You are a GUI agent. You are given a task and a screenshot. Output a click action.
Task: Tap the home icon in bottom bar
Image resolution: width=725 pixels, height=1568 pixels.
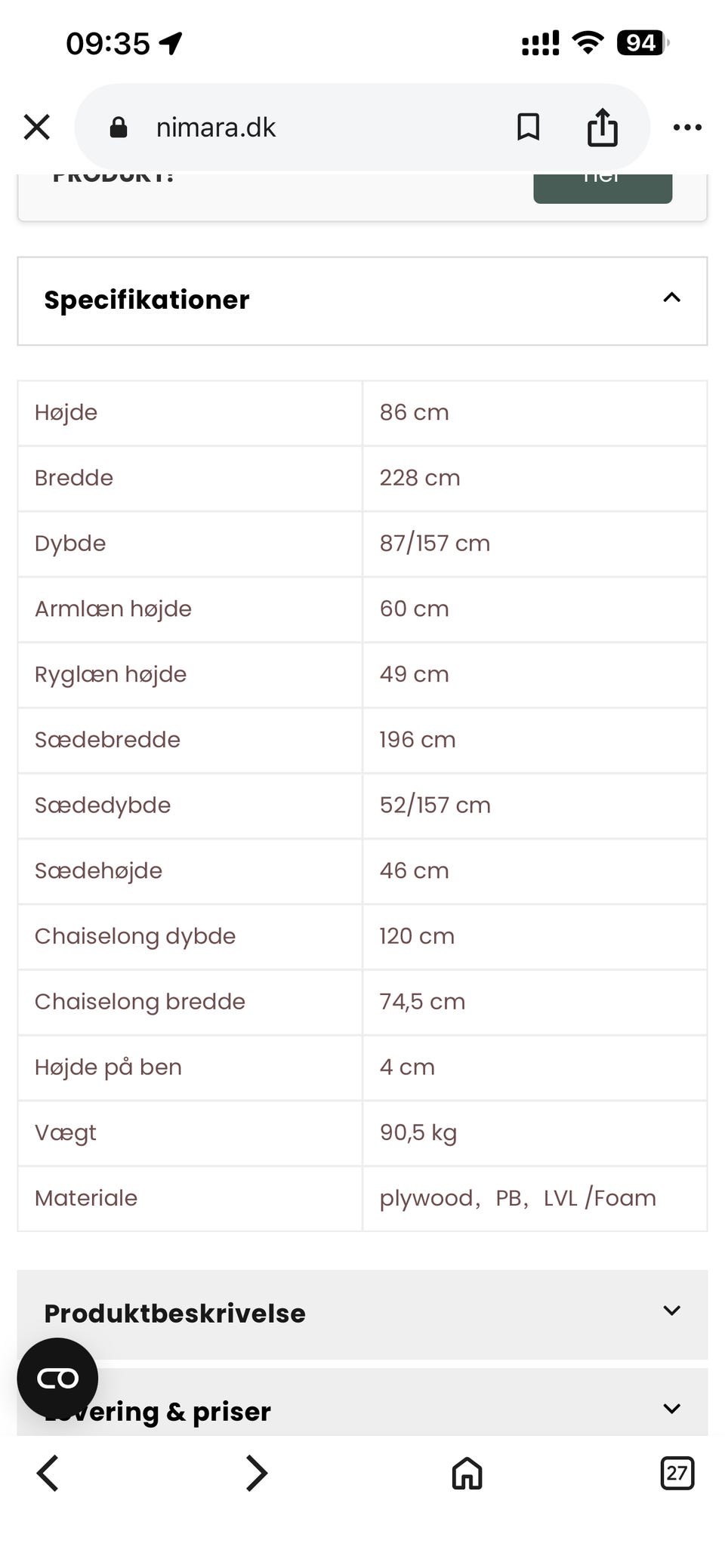tap(467, 1473)
